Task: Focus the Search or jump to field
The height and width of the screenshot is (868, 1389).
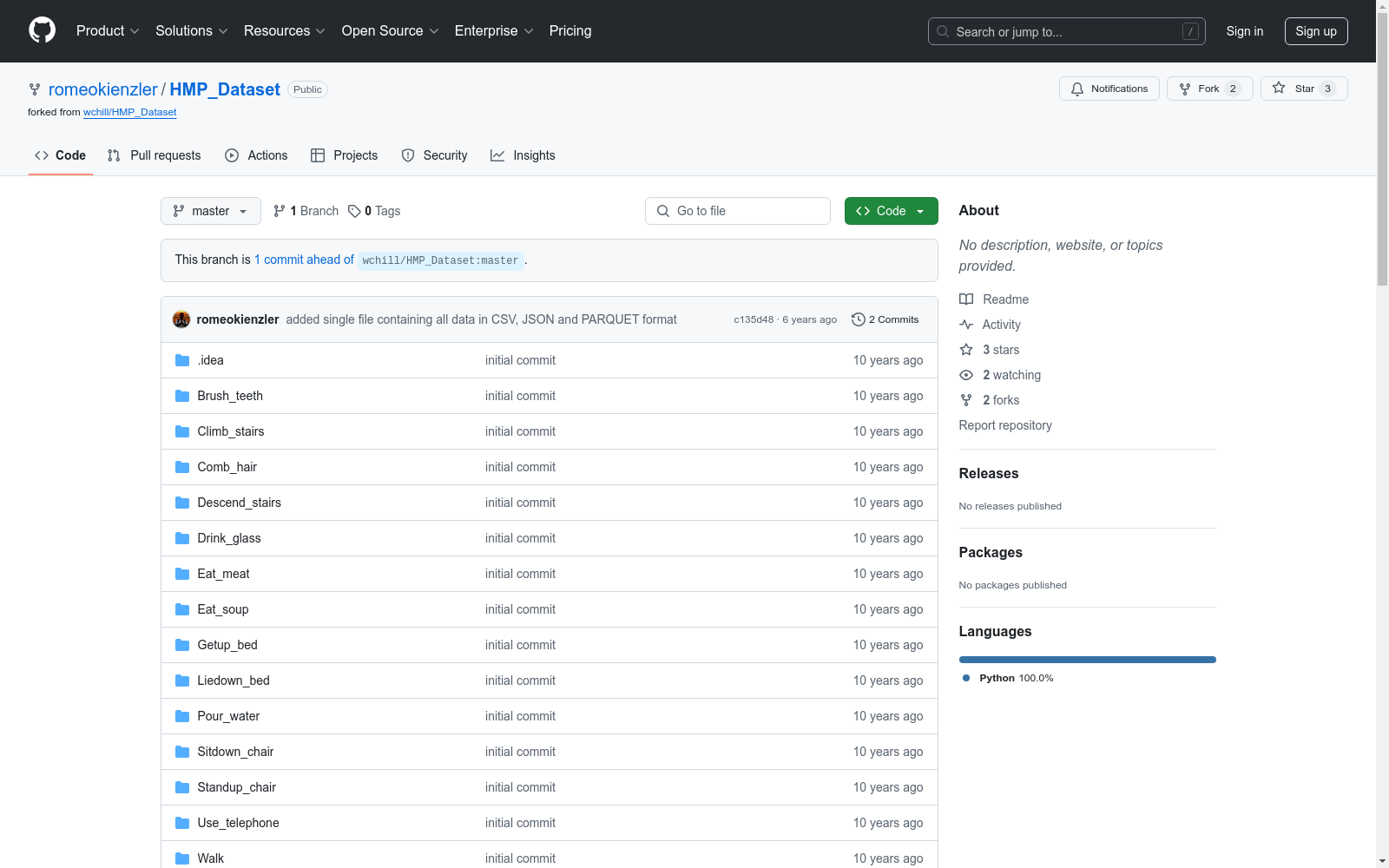Action: pyautogui.click(x=1067, y=31)
